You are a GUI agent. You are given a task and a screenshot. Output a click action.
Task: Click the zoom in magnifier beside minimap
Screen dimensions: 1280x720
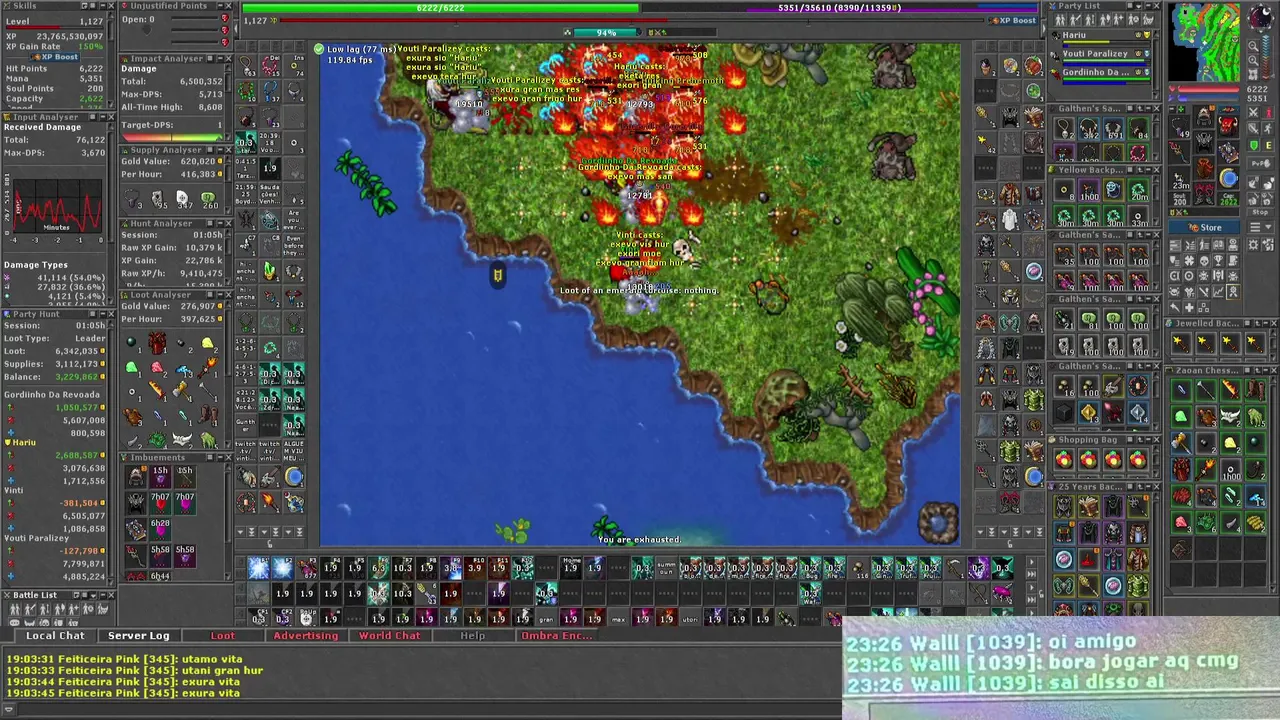pos(1253,60)
